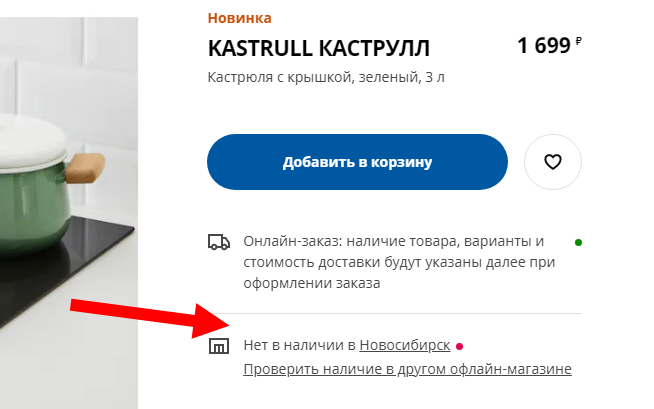This screenshot has width=654, height=409.
Task: Add the pot to favorites with heart icon
Action: click(553, 162)
